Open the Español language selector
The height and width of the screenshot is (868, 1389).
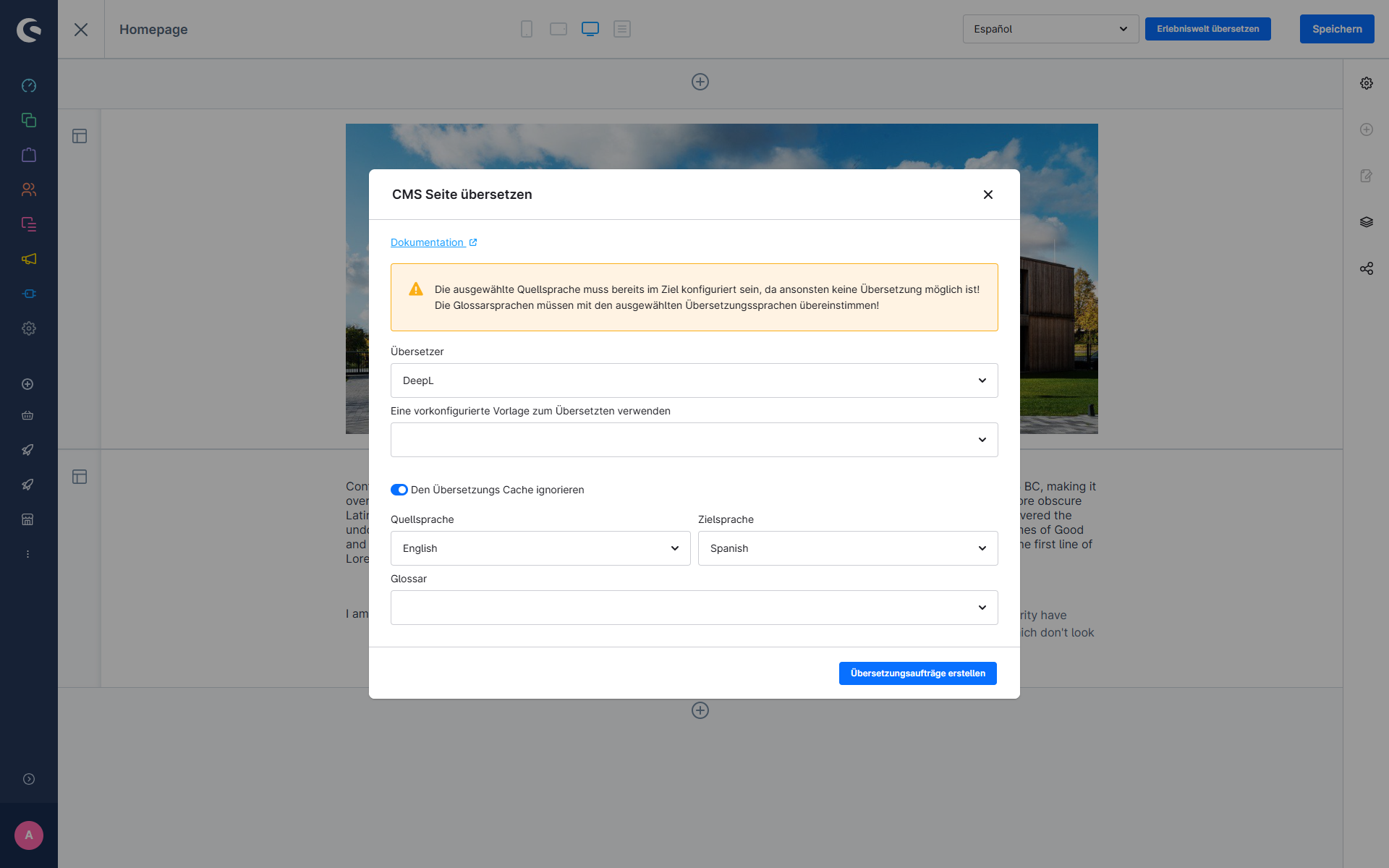tap(1050, 29)
